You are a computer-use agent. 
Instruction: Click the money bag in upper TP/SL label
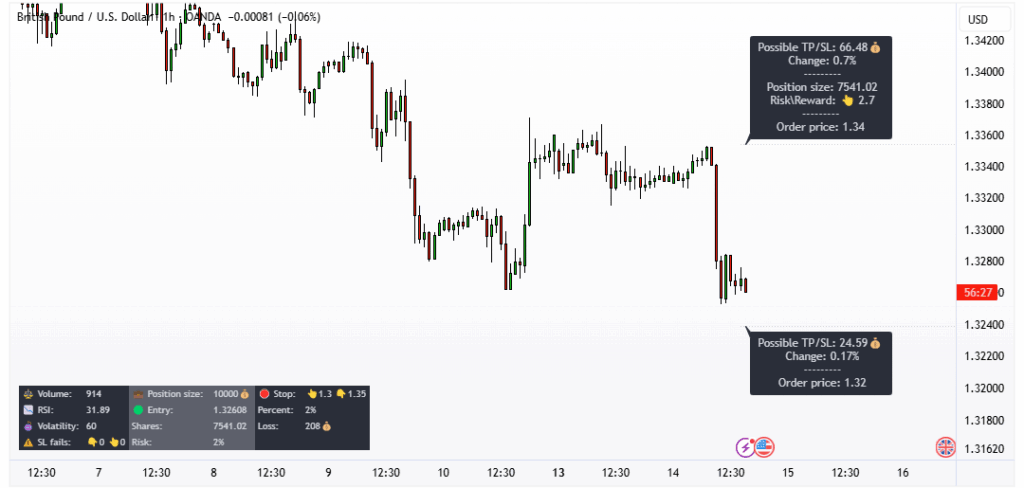tap(875, 47)
